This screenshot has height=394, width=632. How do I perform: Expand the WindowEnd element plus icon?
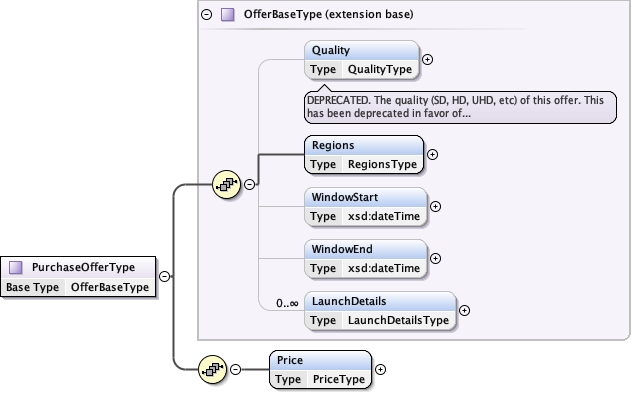[435, 259]
